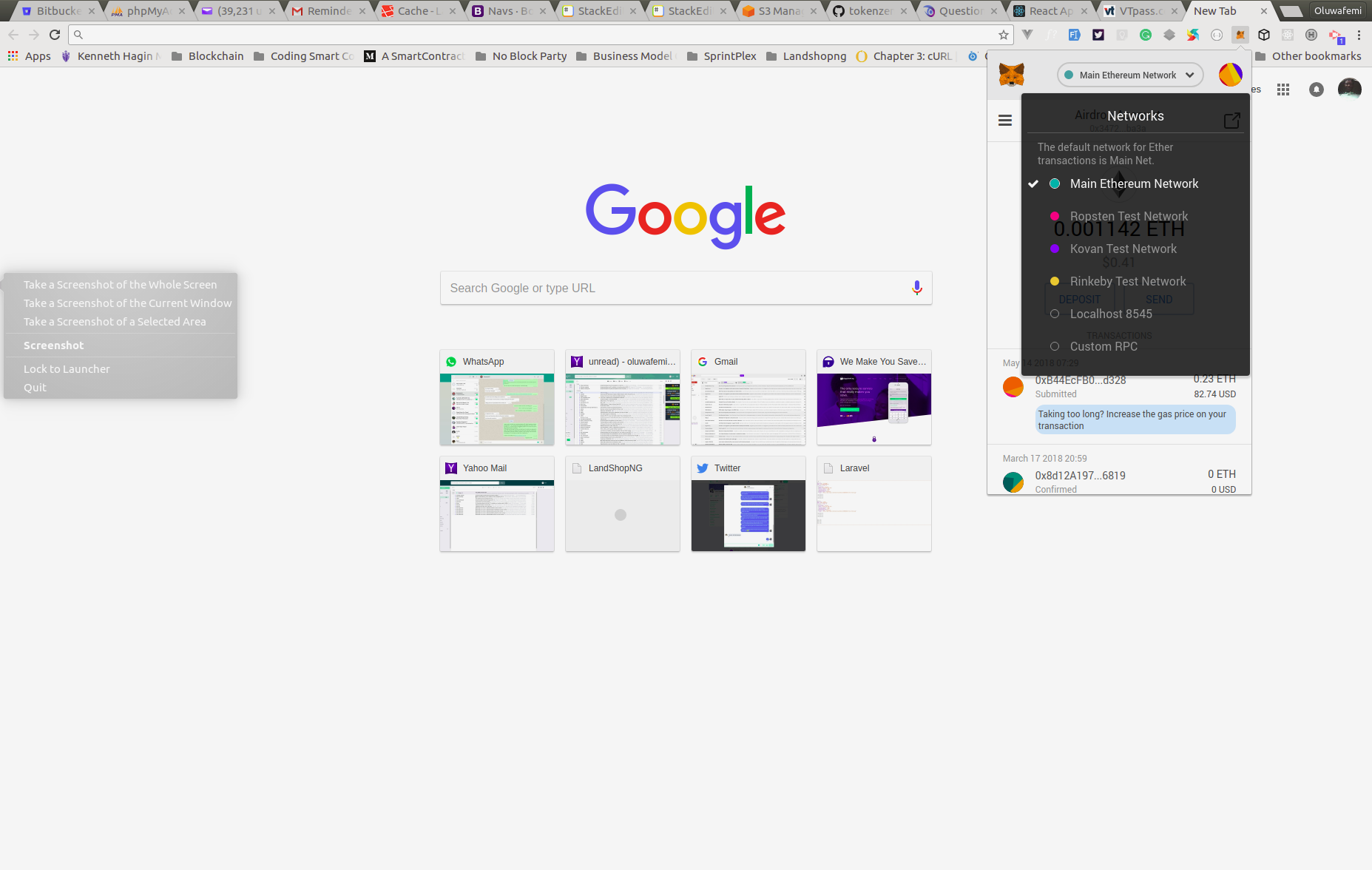Click the 3D cube extension icon
The image size is (1372, 870).
point(1264,35)
